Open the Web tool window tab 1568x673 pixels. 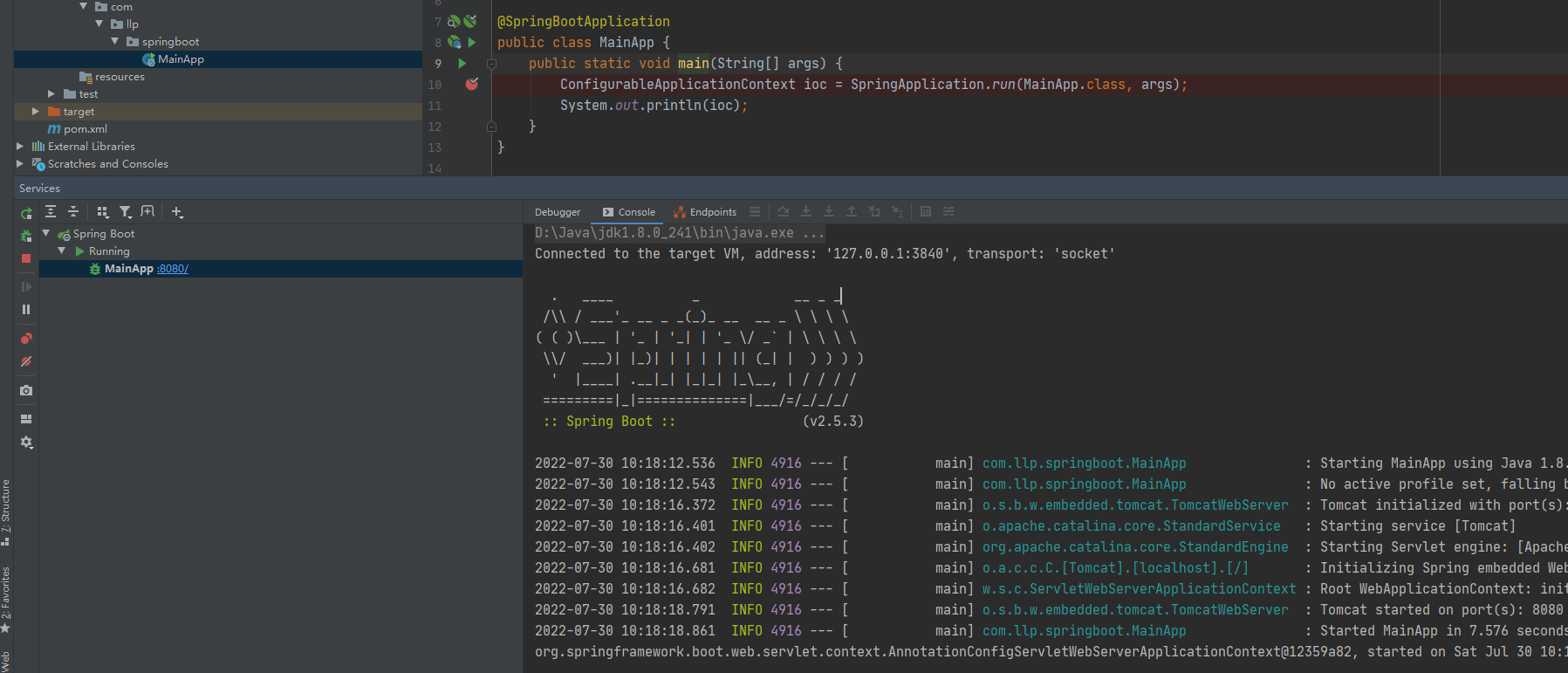coord(6,662)
